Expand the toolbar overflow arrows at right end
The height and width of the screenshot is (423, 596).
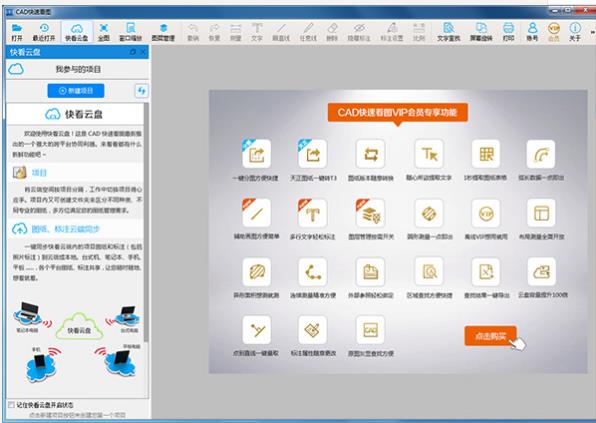(592, 33)
